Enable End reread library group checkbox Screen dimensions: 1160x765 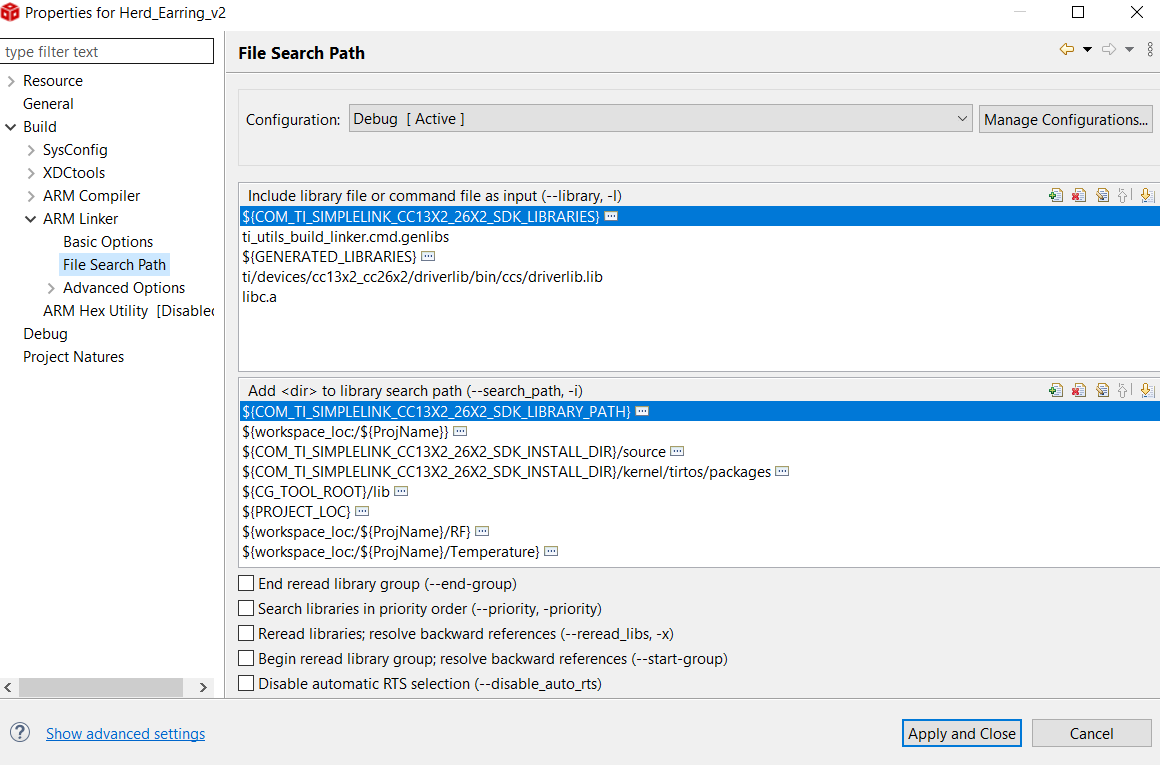(x=246, y=583)
